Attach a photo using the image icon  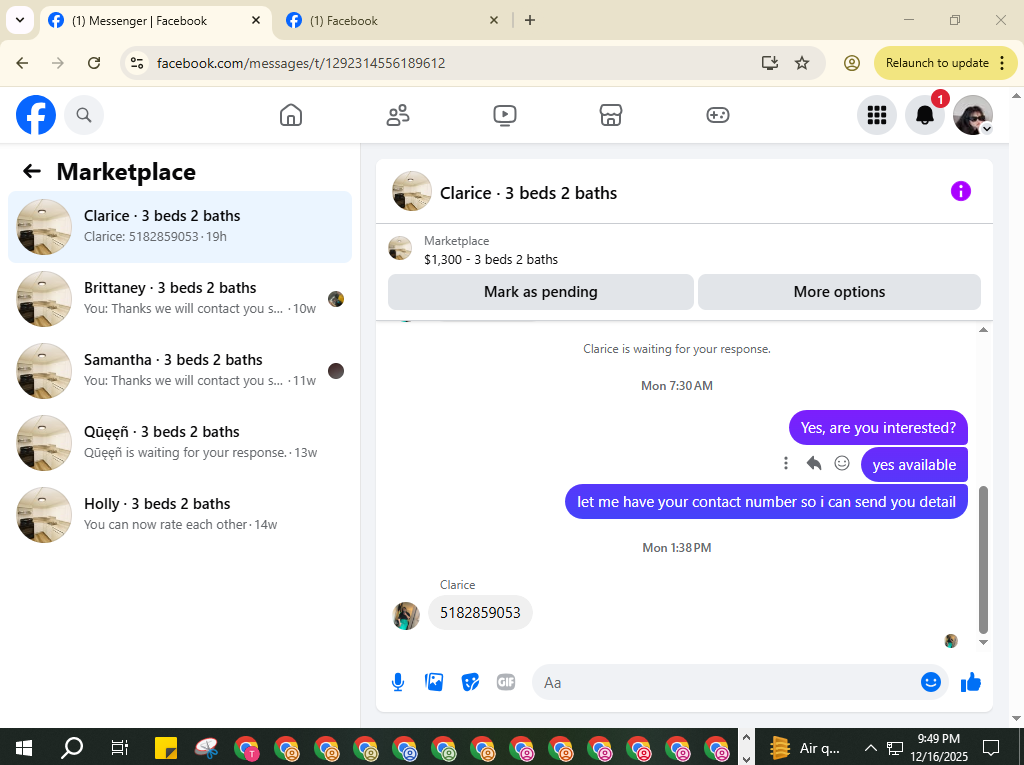tap(434, 683)
